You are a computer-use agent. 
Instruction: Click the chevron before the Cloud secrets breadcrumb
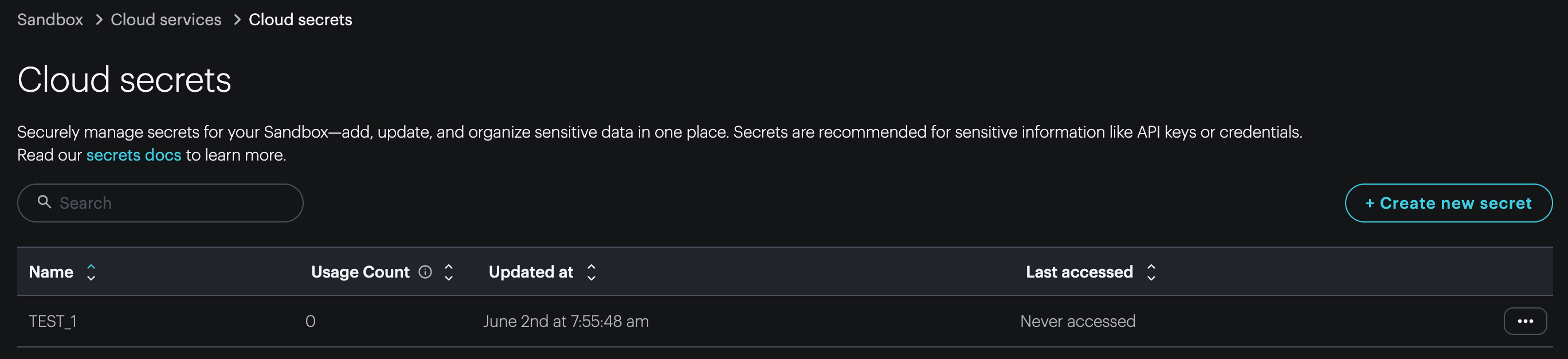[x=237, y=20]
